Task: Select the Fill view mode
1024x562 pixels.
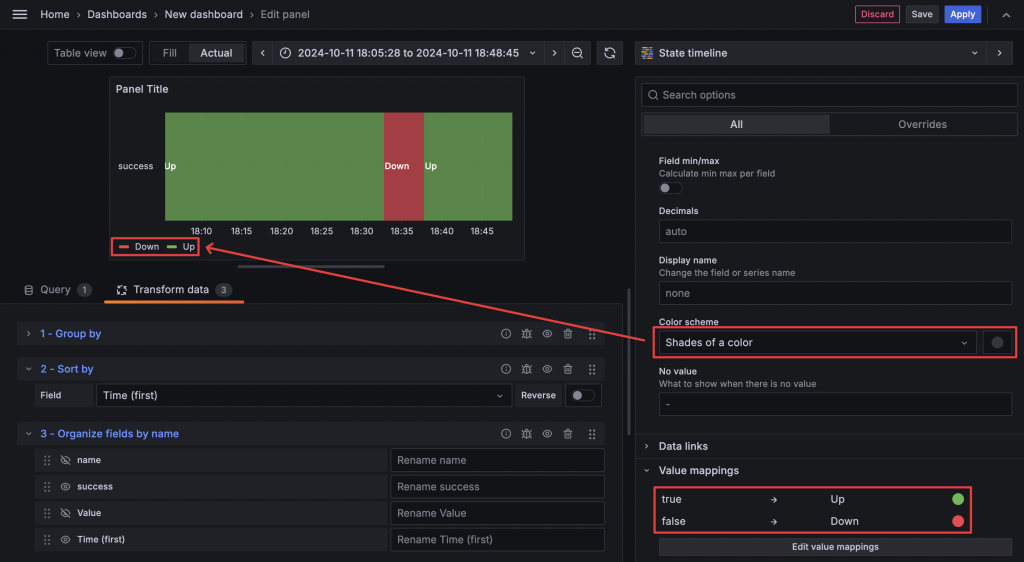Action: point(170,54)
